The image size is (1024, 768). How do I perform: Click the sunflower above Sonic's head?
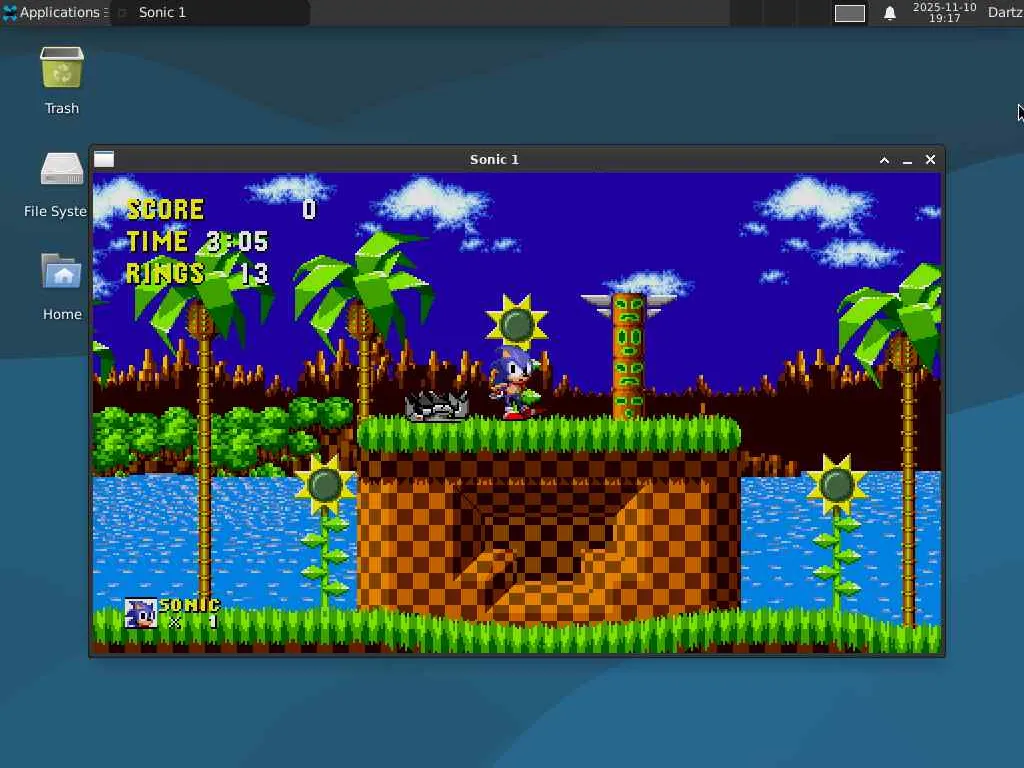point(517,323)
